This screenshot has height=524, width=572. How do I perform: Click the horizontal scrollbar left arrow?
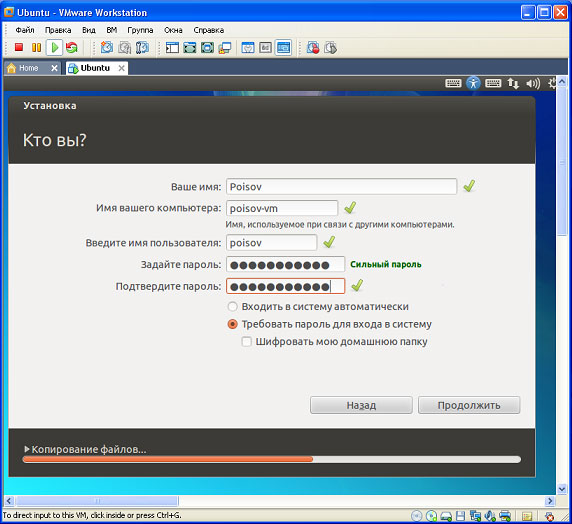click(9, 501)
